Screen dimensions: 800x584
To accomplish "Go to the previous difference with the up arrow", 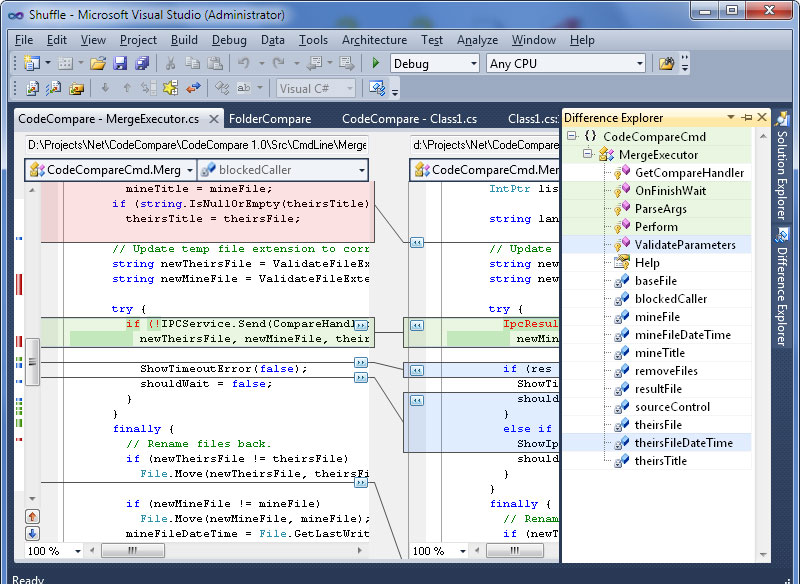I will coord(127,88).
